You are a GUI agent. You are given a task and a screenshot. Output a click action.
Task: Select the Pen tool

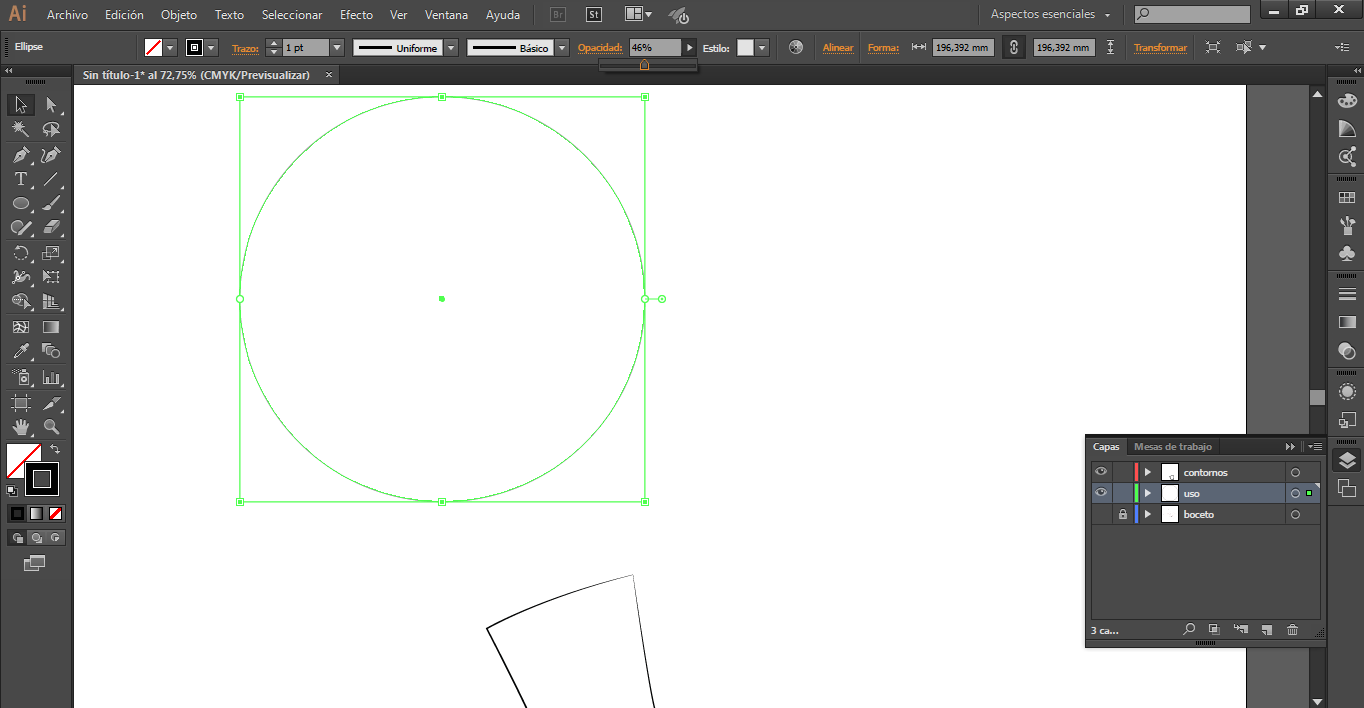(20, 155)
